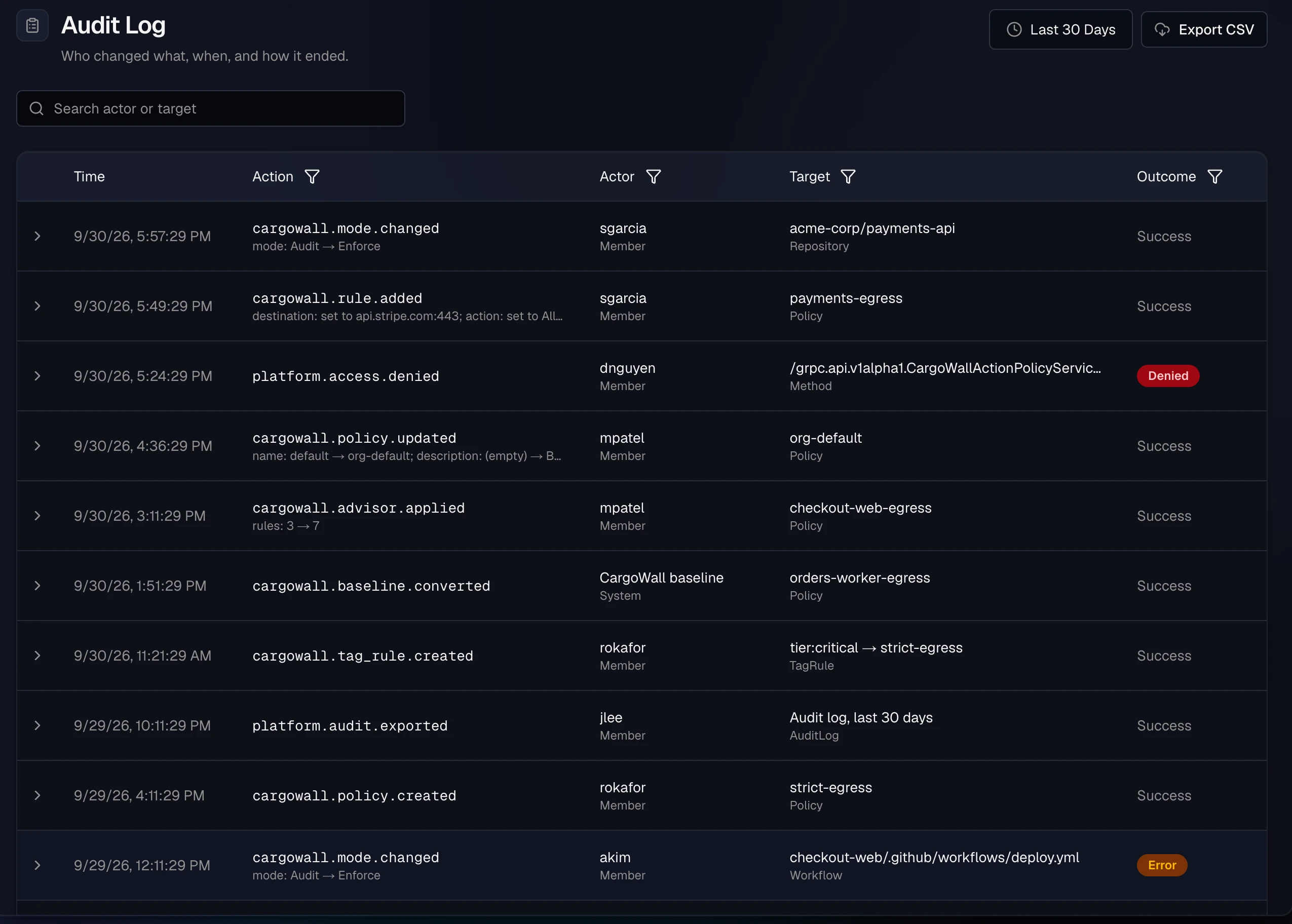Screen dimensions: 1292x924
Task: Open the Outcome column filter
Action: coord(1214,177)
